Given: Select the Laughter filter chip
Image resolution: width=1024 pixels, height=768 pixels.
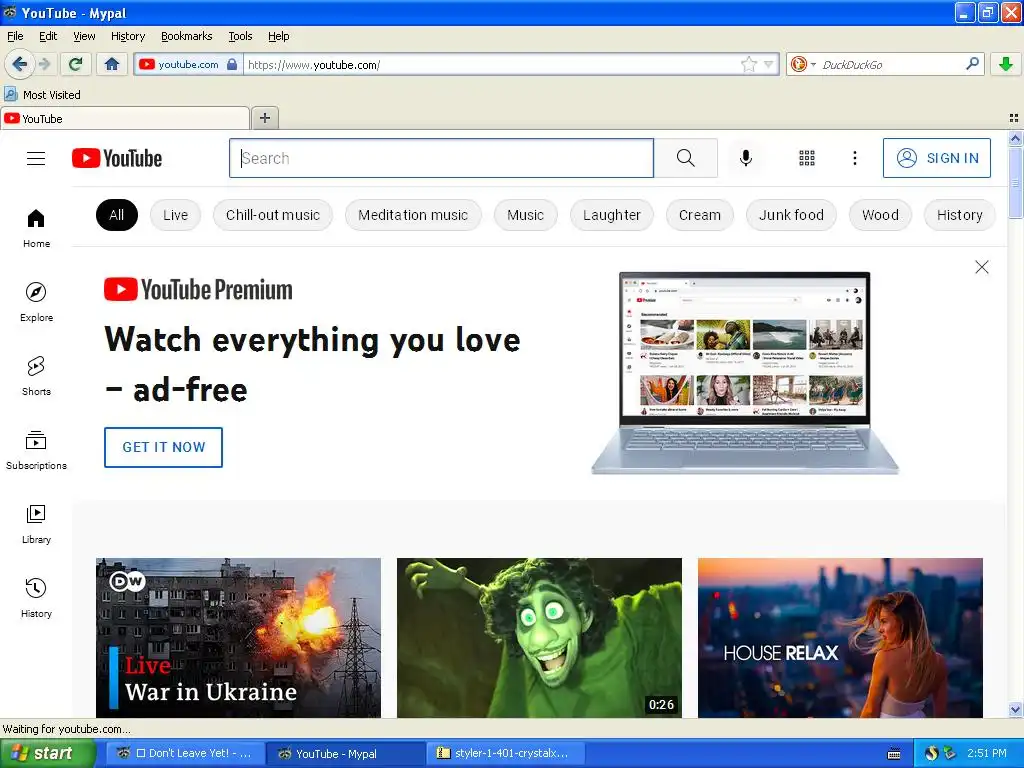Looking at the screenshot, I should coord(612,215).
